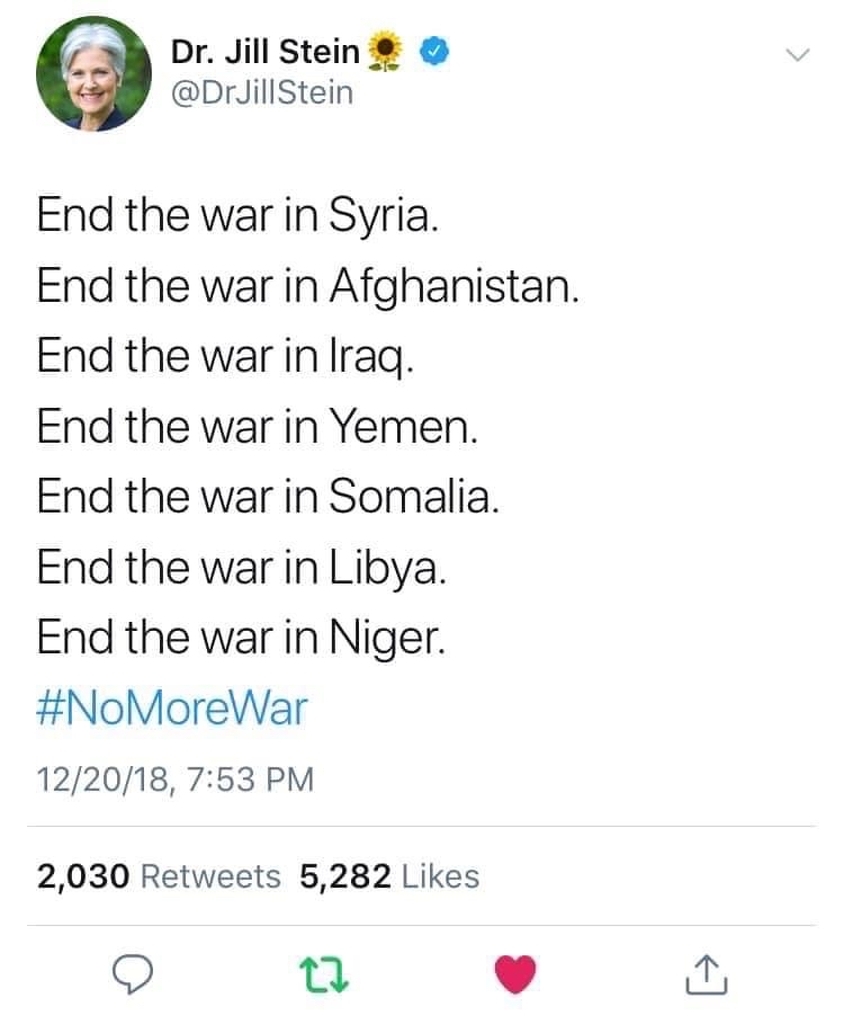844x1024 pixels.
Task: Click the line 'End the war in Niger.'
Action: point(241,638)
